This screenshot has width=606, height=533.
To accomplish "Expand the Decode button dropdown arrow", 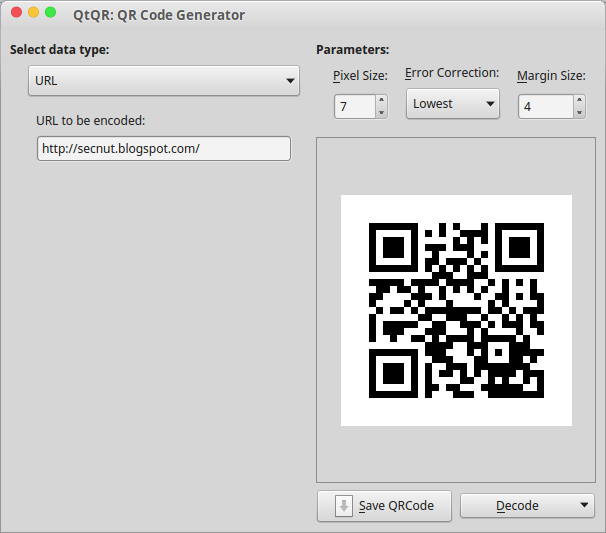I will point(584,505).
